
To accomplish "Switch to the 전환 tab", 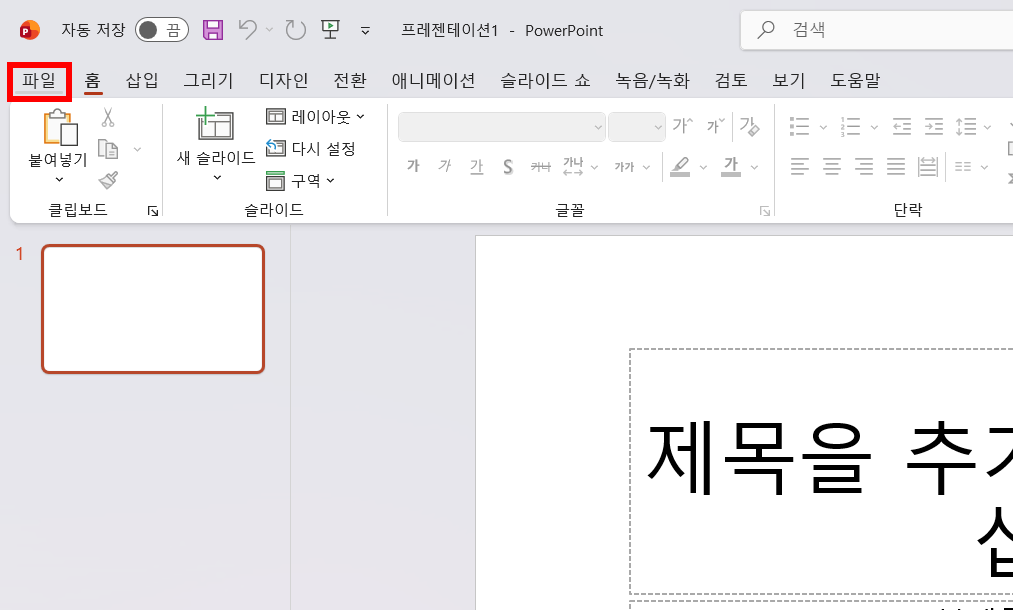I will click(350, 81).
